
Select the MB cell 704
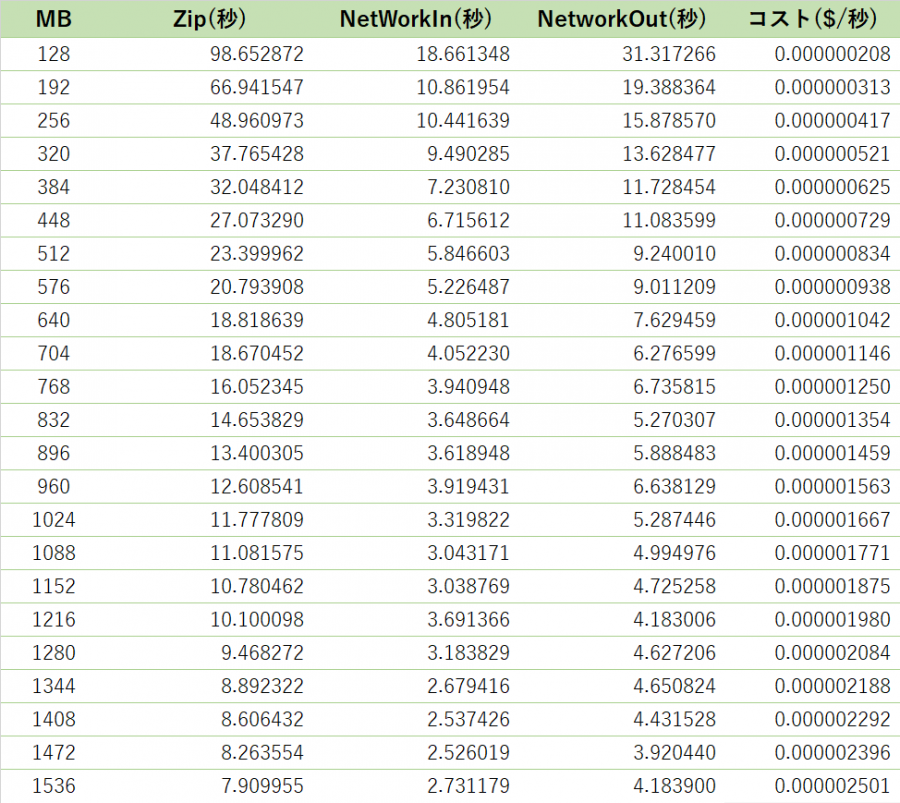[53, 354]
